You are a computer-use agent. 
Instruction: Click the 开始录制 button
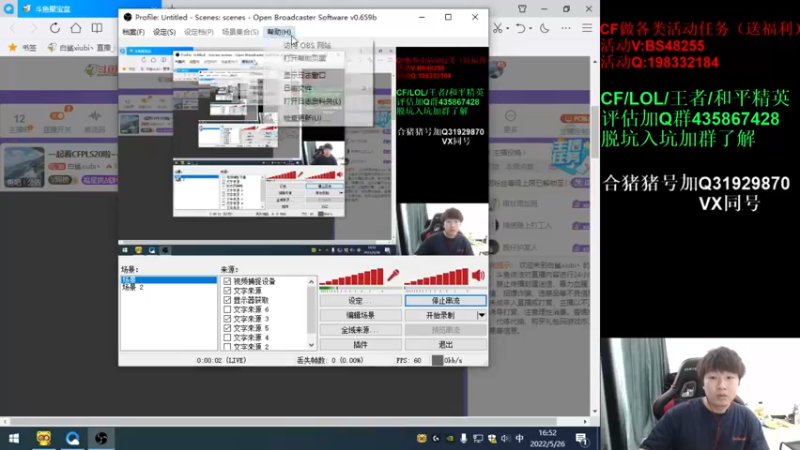pyautogui.click(x=440, y=315)
